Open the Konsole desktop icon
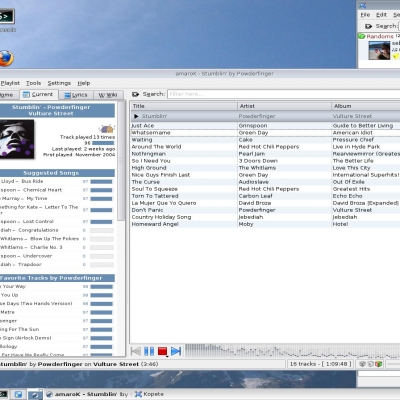The width and height of the screenshot is (400, 400). point(7,17)
